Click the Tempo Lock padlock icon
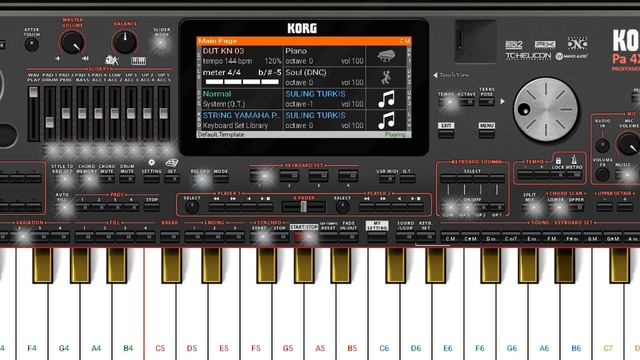This screenshot has width=640, height=360. pos(558,160)
